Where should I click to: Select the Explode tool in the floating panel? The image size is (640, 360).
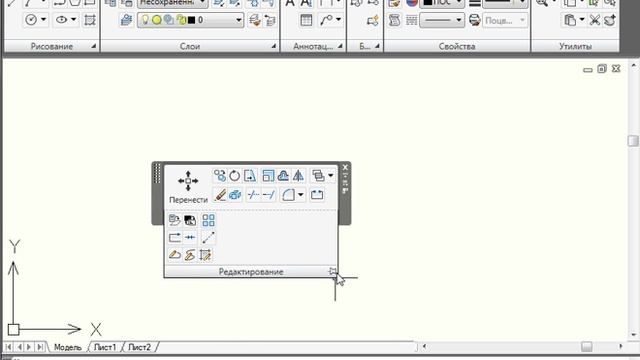235,195
